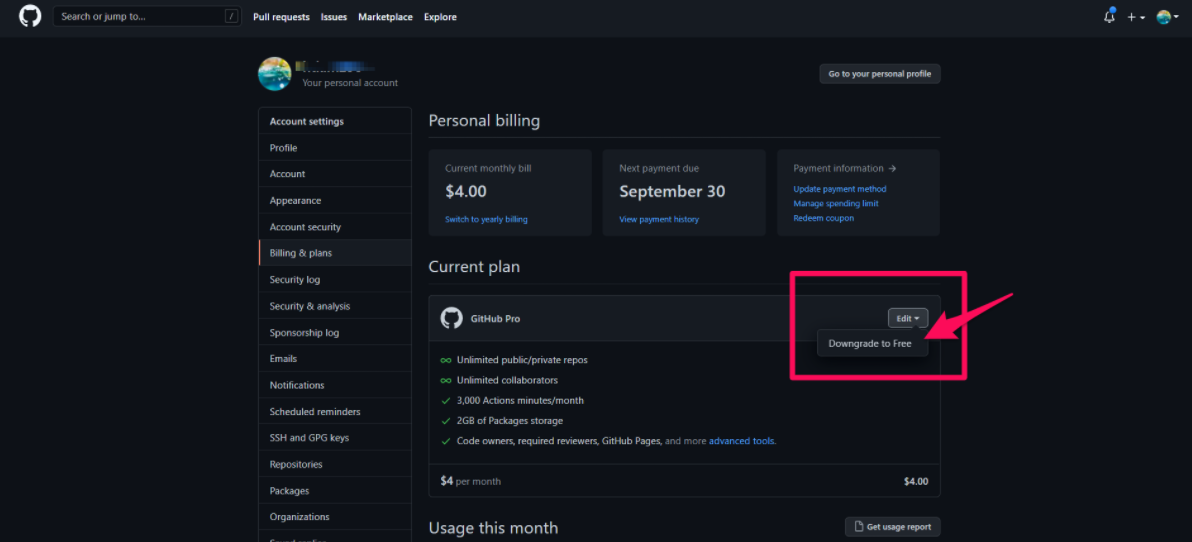The width and height of the screenshot is (1192, 542).
Task: Open SSH and GPG keys settings
Action: click(x=334, y=438)
